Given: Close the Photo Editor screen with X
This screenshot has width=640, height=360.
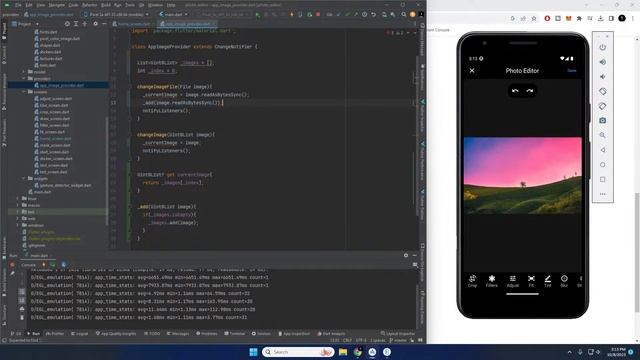Looking at the screenshot, I should click(472, 71).
